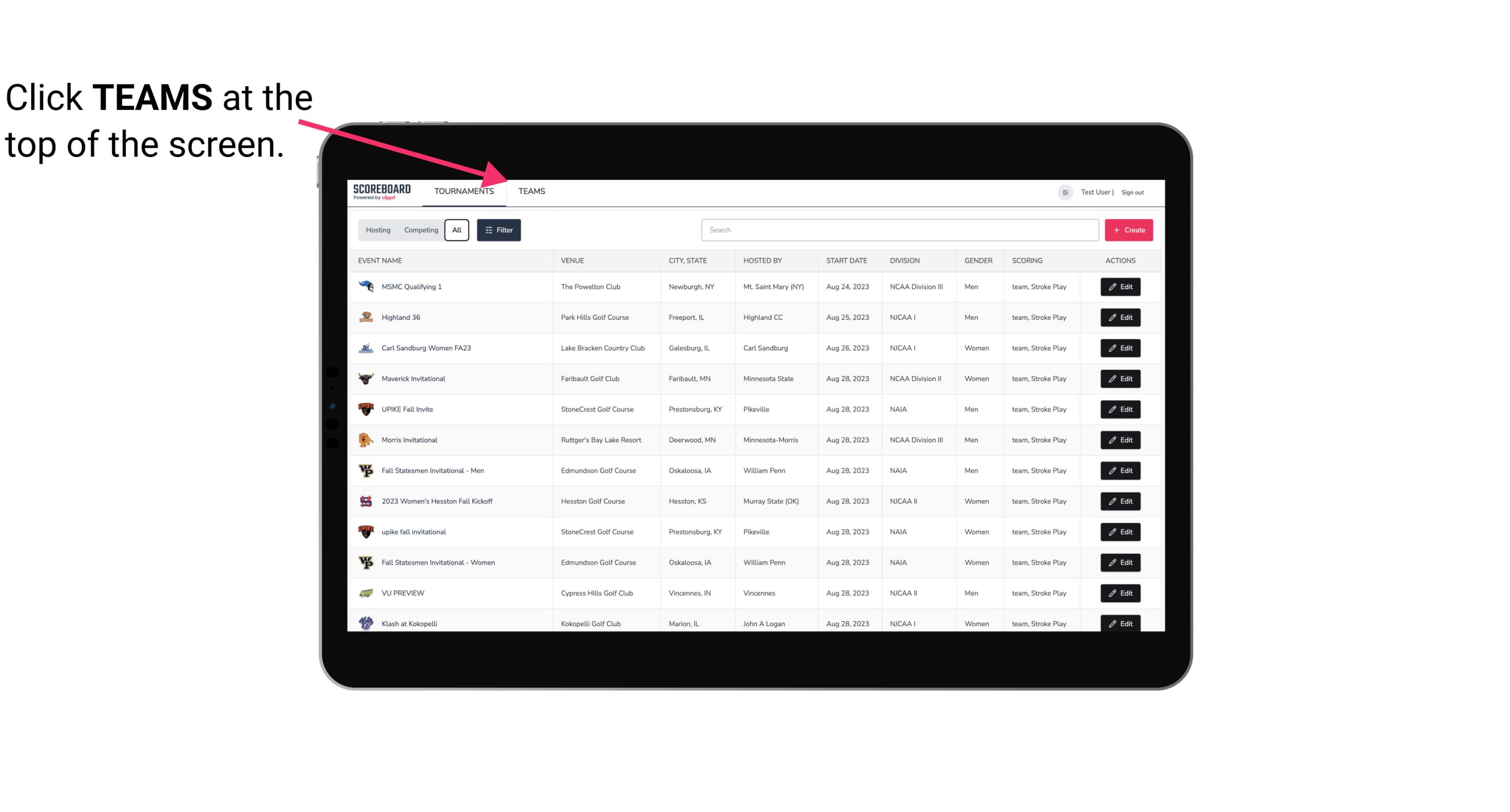
Task: Click the Edit icon for VU PREVIEW
Action: (1120, 593)
